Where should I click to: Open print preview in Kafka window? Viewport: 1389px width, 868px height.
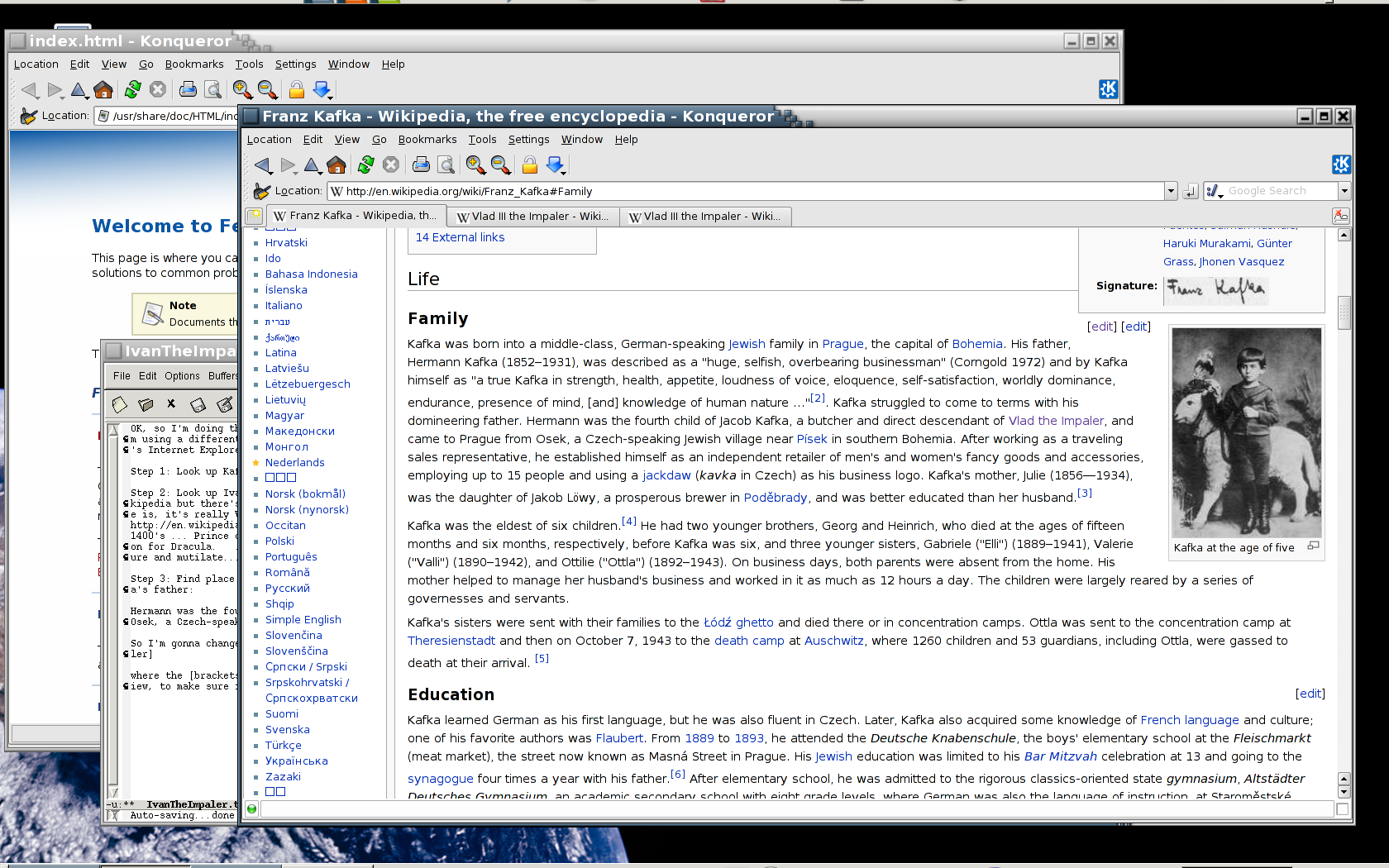click(x=446, y=165)
